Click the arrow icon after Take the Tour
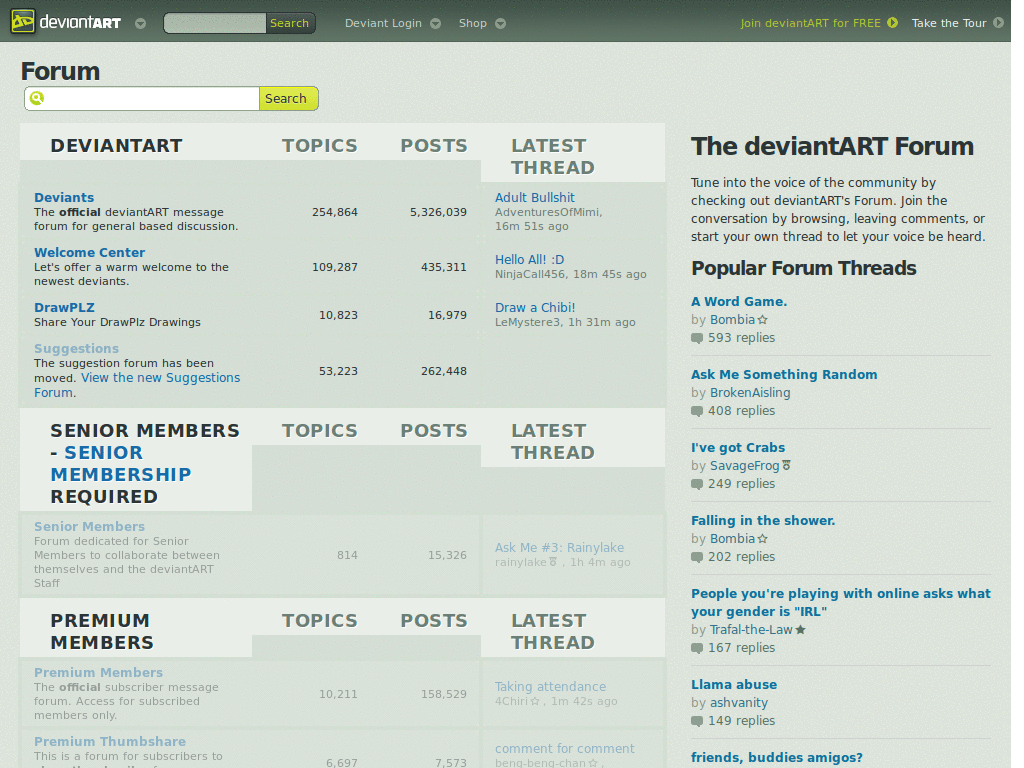Viewport: 1024px width, 768px height. pyautogui.click(x=999, y=23)
